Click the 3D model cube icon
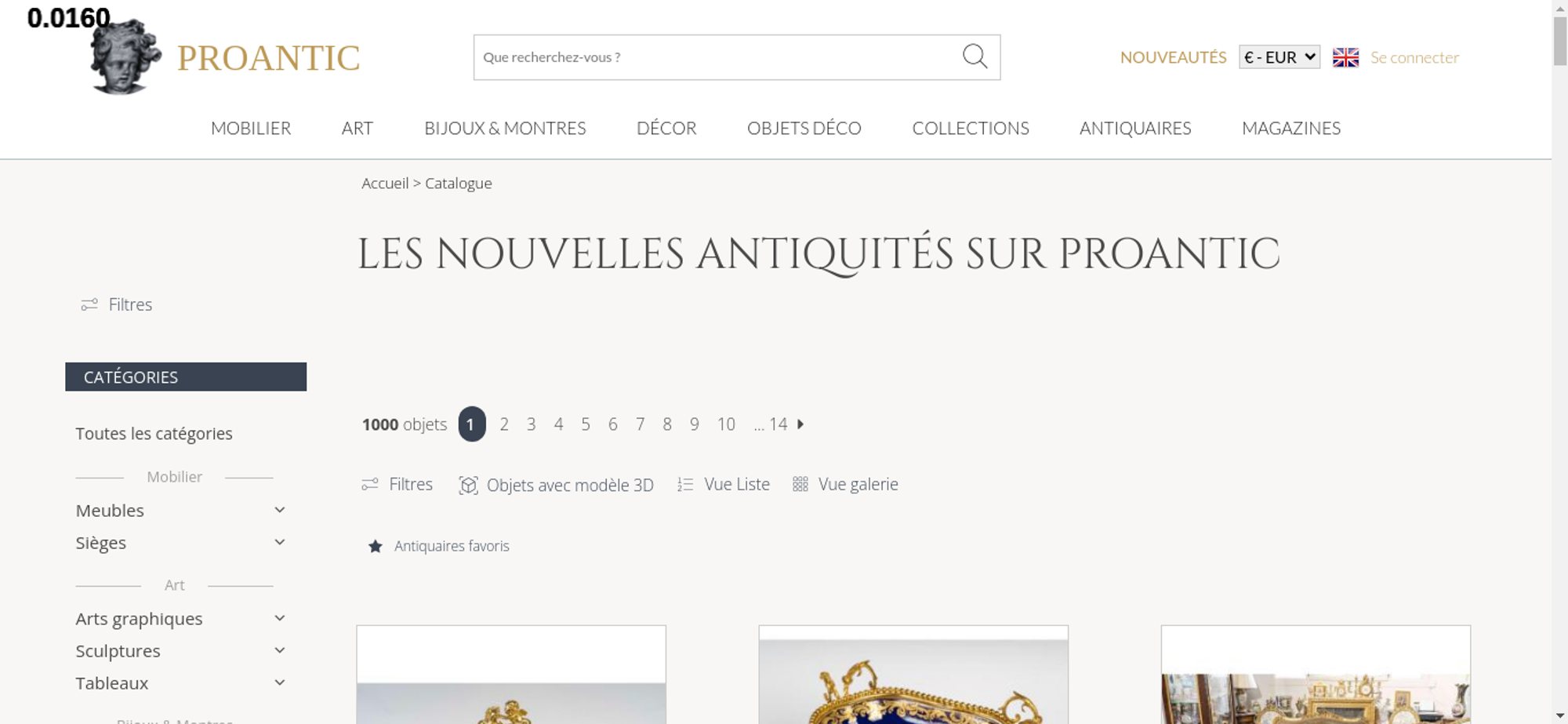 [468, 485]
